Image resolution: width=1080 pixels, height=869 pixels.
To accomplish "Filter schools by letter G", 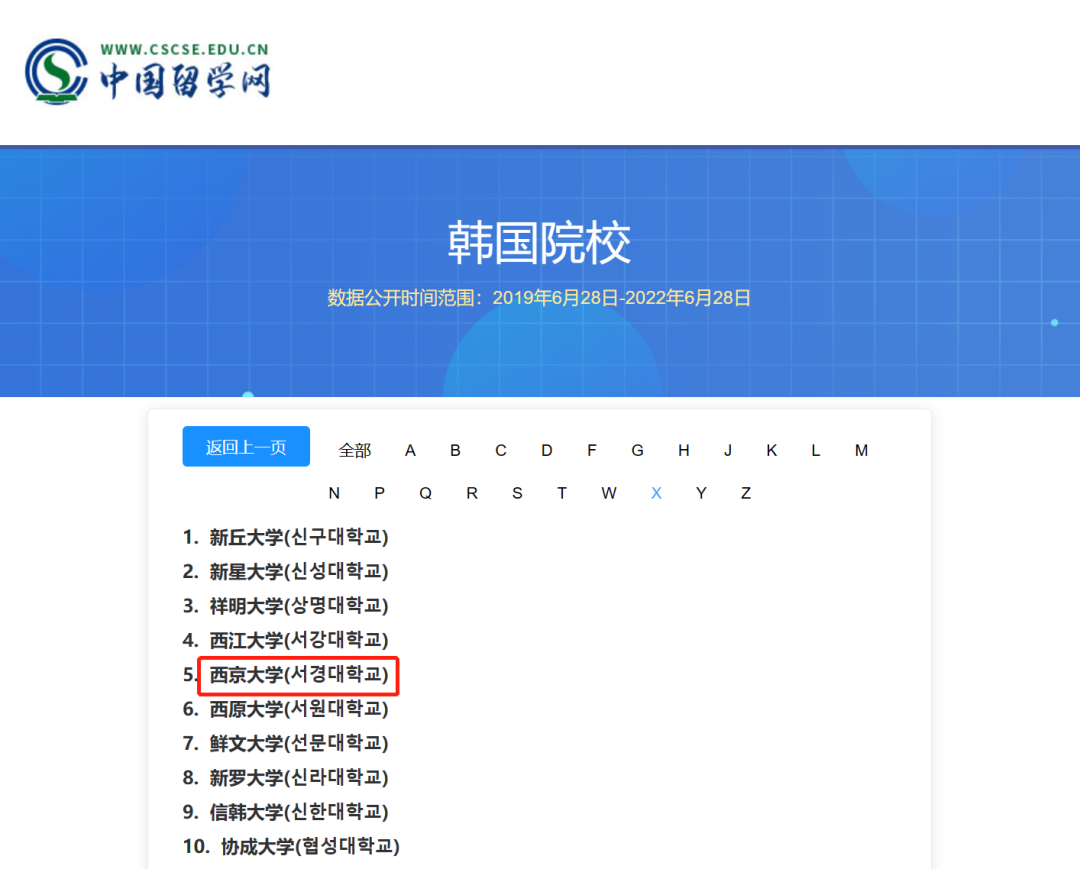I will 638,451.
